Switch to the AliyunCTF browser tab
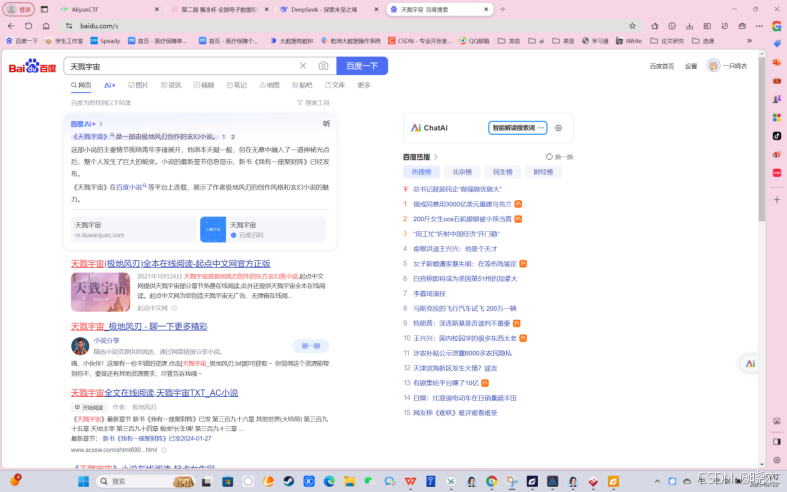Screen dimensions: 787x492 coord(108,9)
